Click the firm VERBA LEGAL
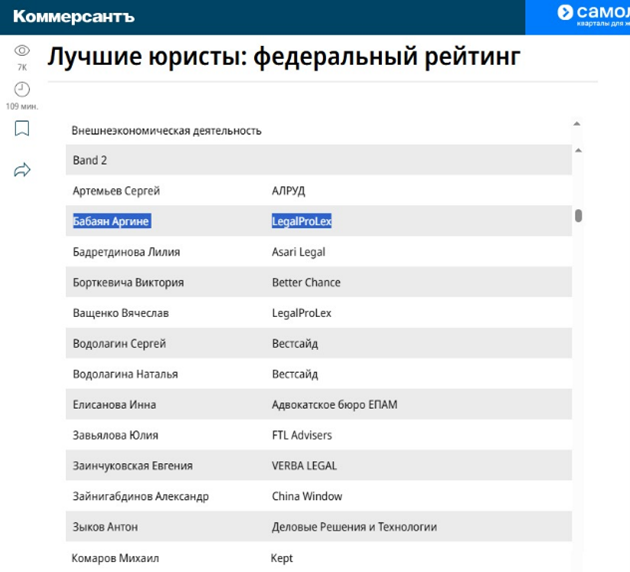This screenshot has height=572, width=630. click(304, 466)
